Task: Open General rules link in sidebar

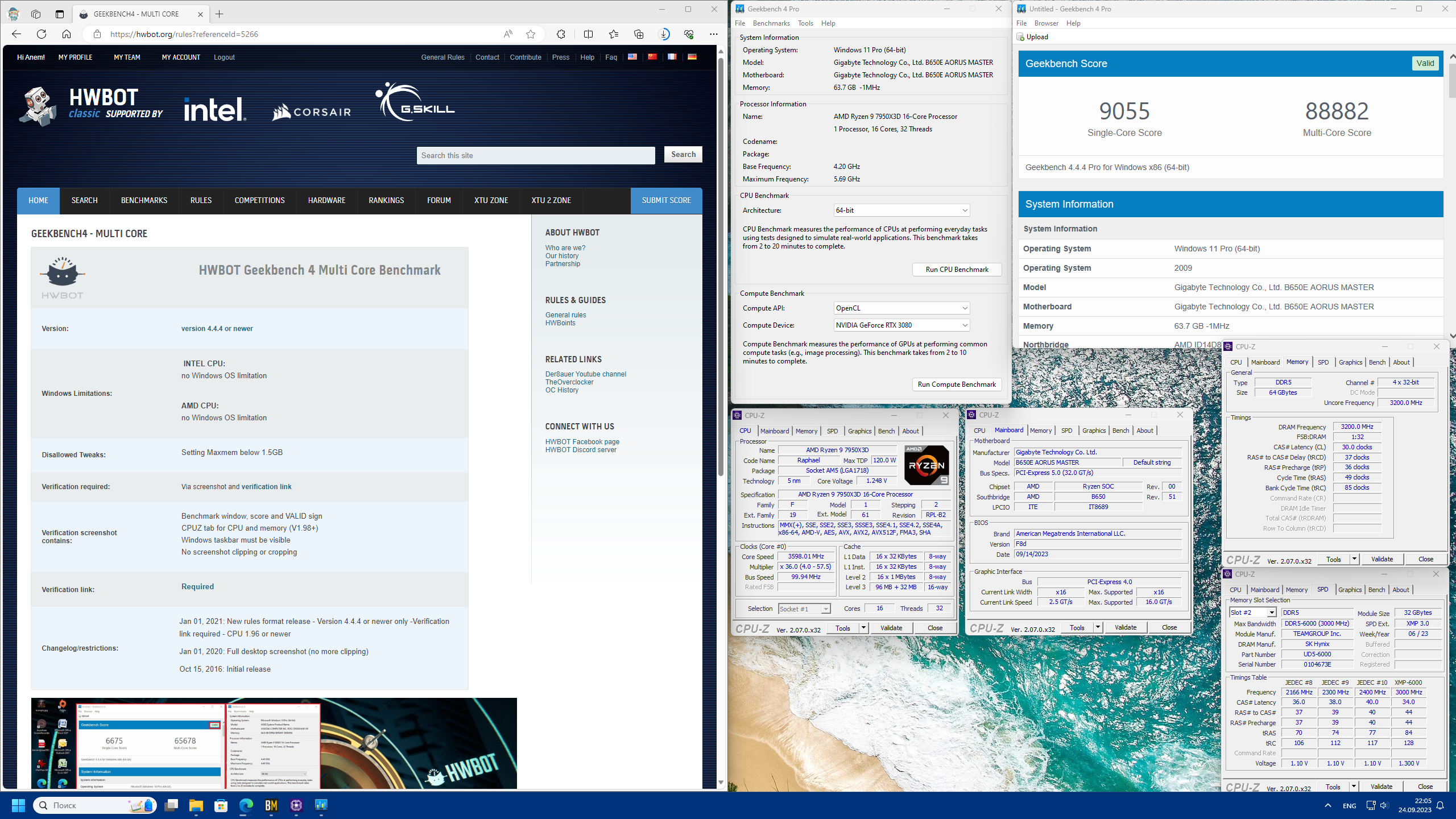Action: pos(565,315)
